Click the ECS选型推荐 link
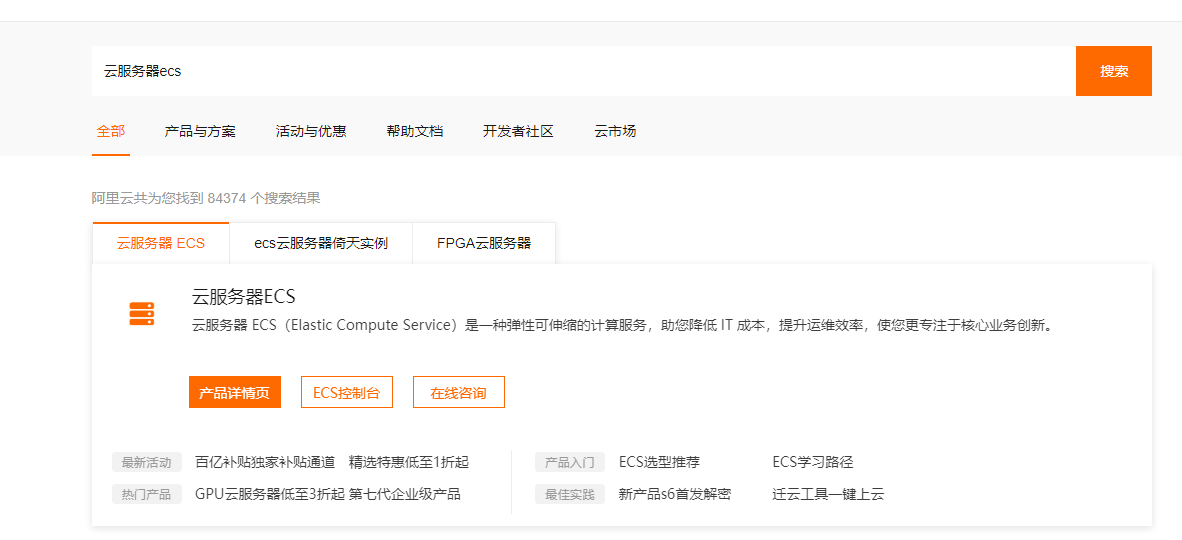The height and width of the screenshot is (540, 1182). click(x=664, y=462)
